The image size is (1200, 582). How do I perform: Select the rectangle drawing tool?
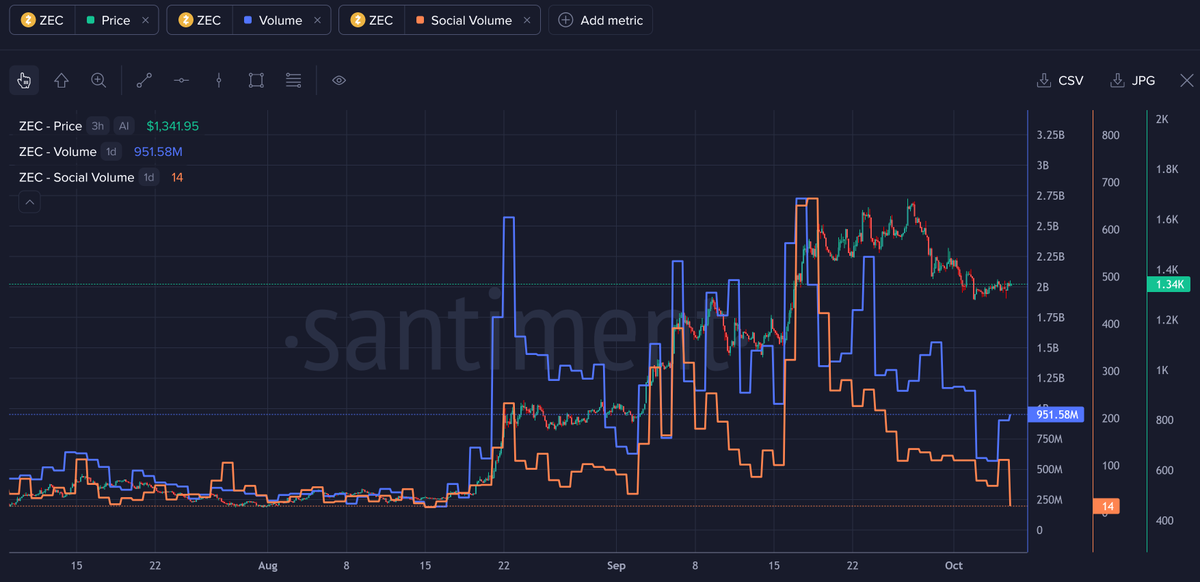pos(256,80)
